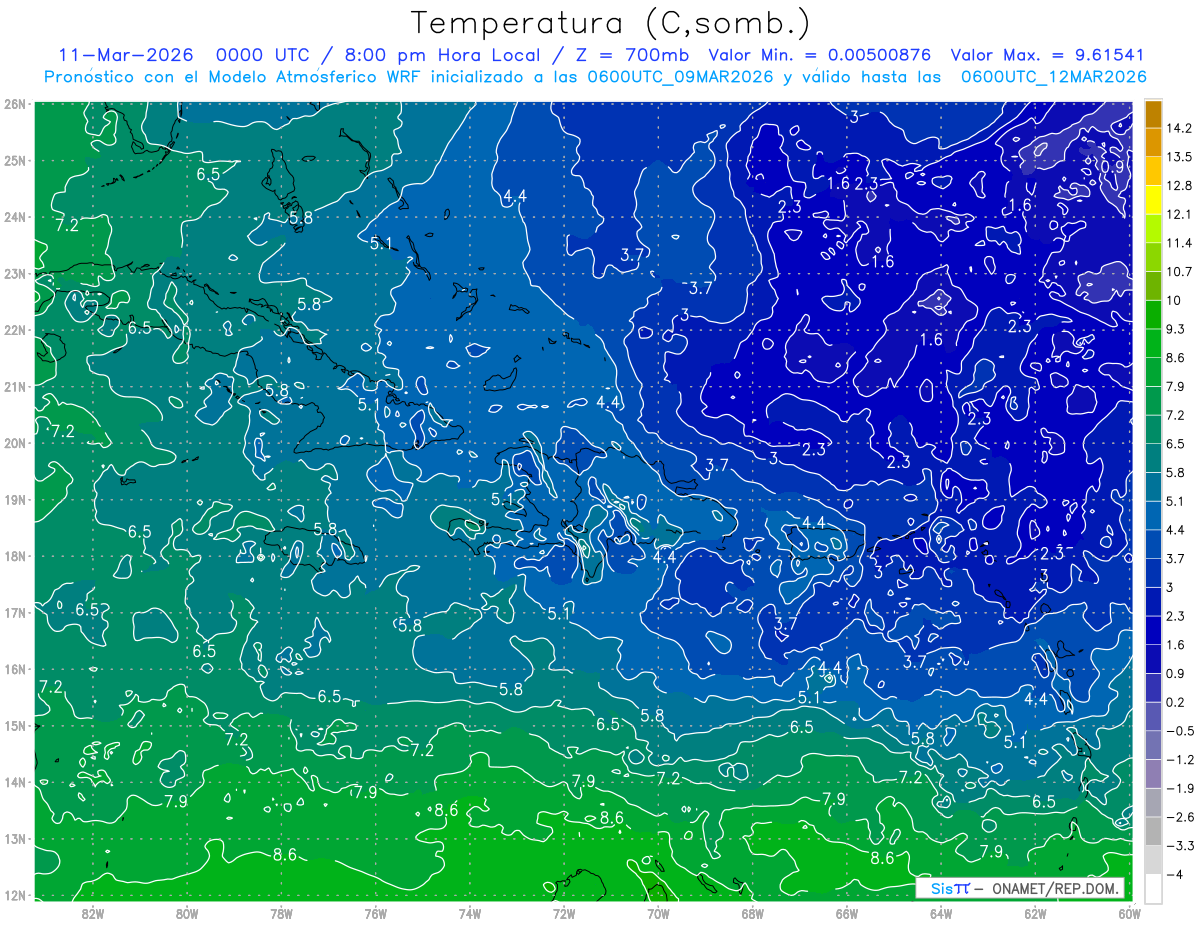Image resolution: width=1200 pixels, height=927 pixels.
Task: Click the 12N latitude axis label
Action: (x=14, y=896)
